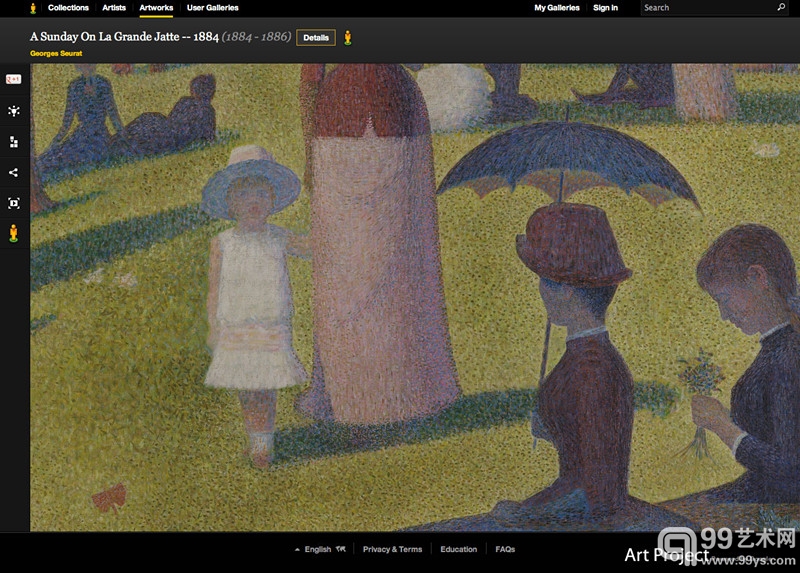Open the FAQs link
Image resolution: width=800 pixels, height=573 pixels.
coord(505,549)
